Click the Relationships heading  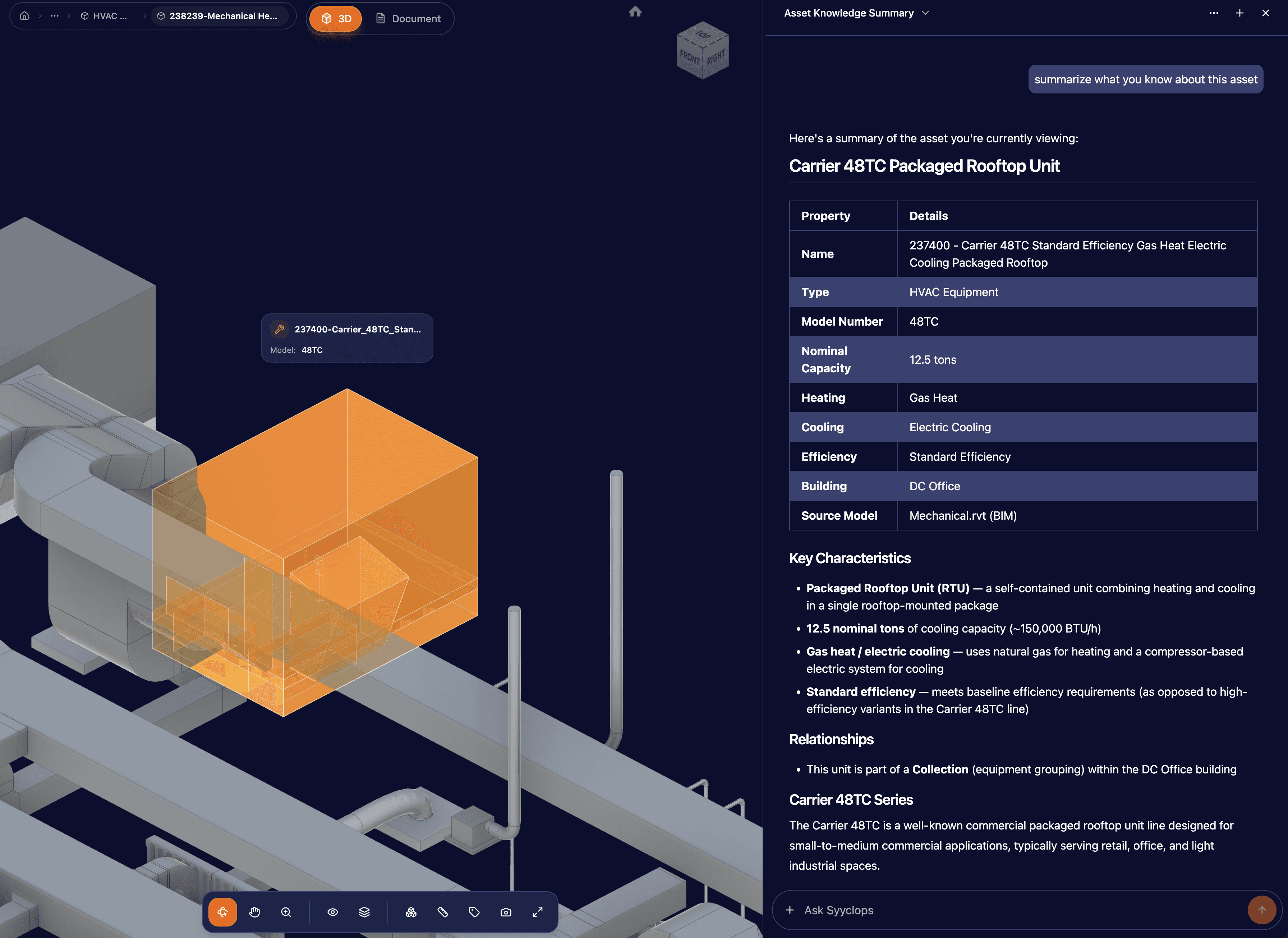[831, 739]
